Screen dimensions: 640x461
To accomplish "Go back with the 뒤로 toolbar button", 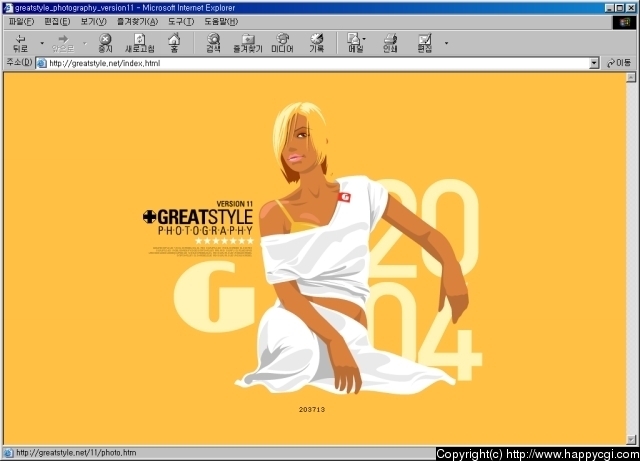I will point(20,43).
